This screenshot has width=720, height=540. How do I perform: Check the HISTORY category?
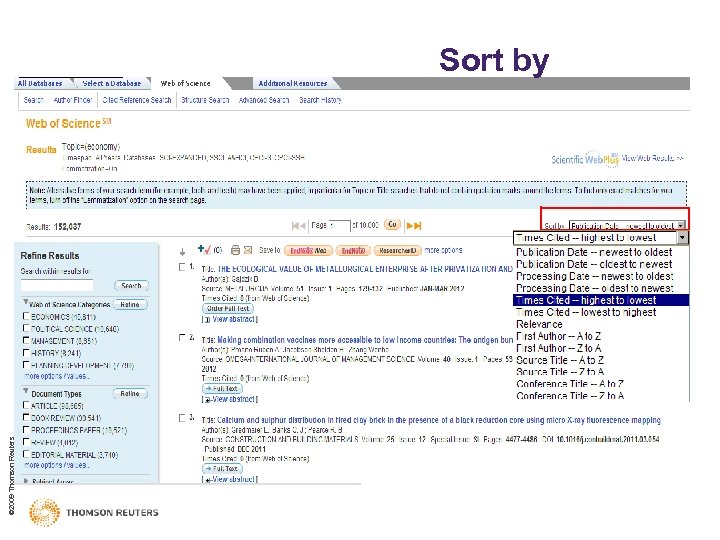point(26,353)
